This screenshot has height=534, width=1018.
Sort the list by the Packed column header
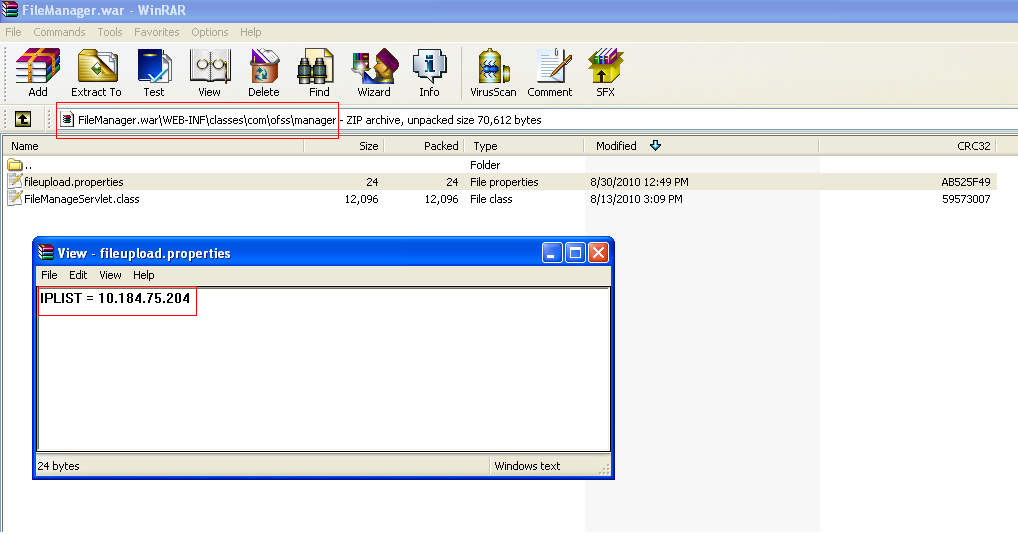point(425,146)
